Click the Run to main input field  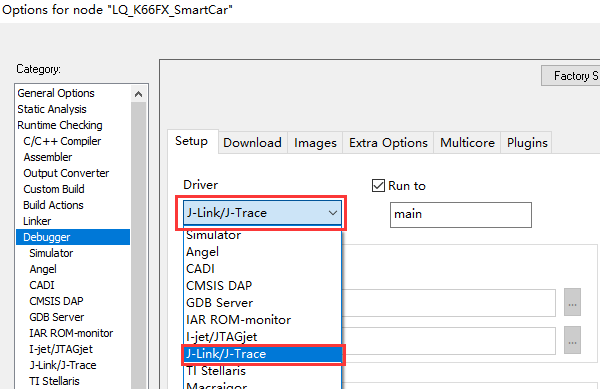point(461,215)
